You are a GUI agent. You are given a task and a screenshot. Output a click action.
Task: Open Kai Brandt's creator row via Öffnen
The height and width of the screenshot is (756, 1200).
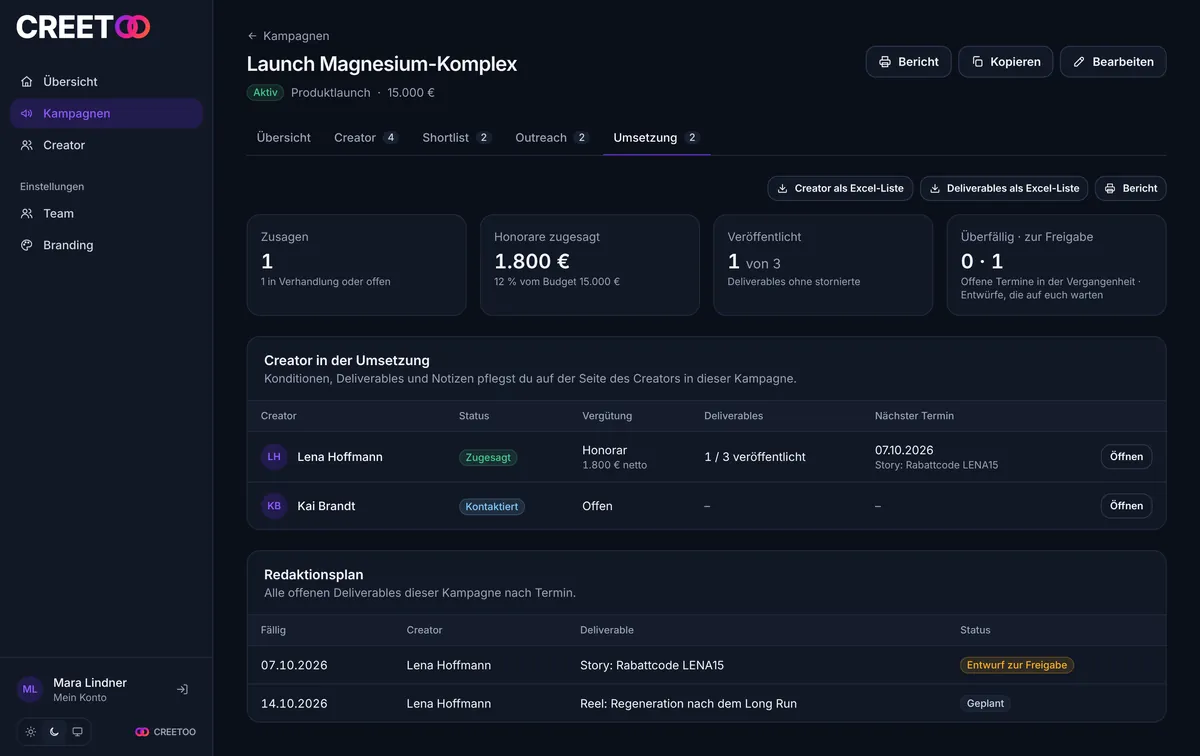pos(1126,506)
